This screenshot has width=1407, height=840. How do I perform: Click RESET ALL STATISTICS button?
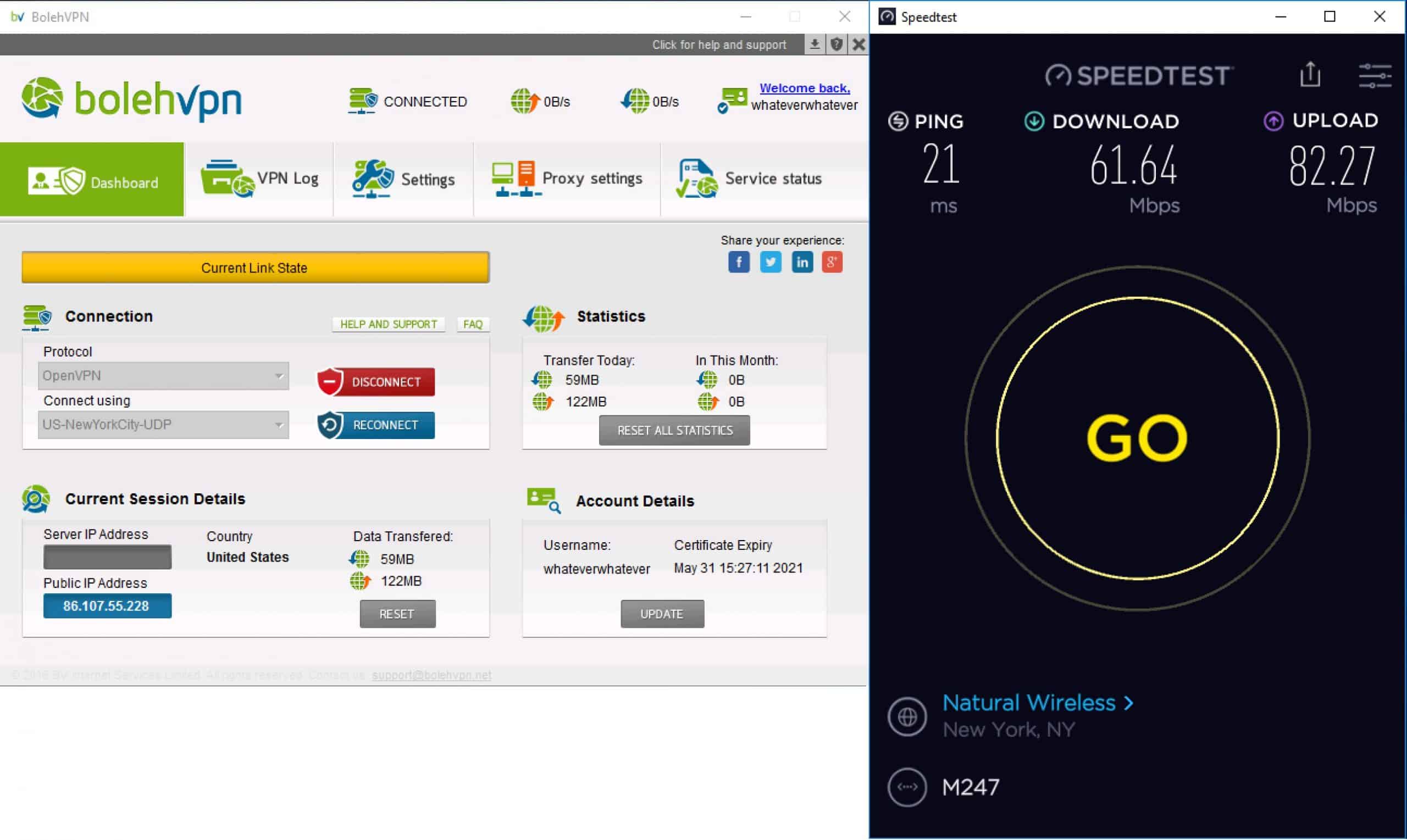[674, 431]
